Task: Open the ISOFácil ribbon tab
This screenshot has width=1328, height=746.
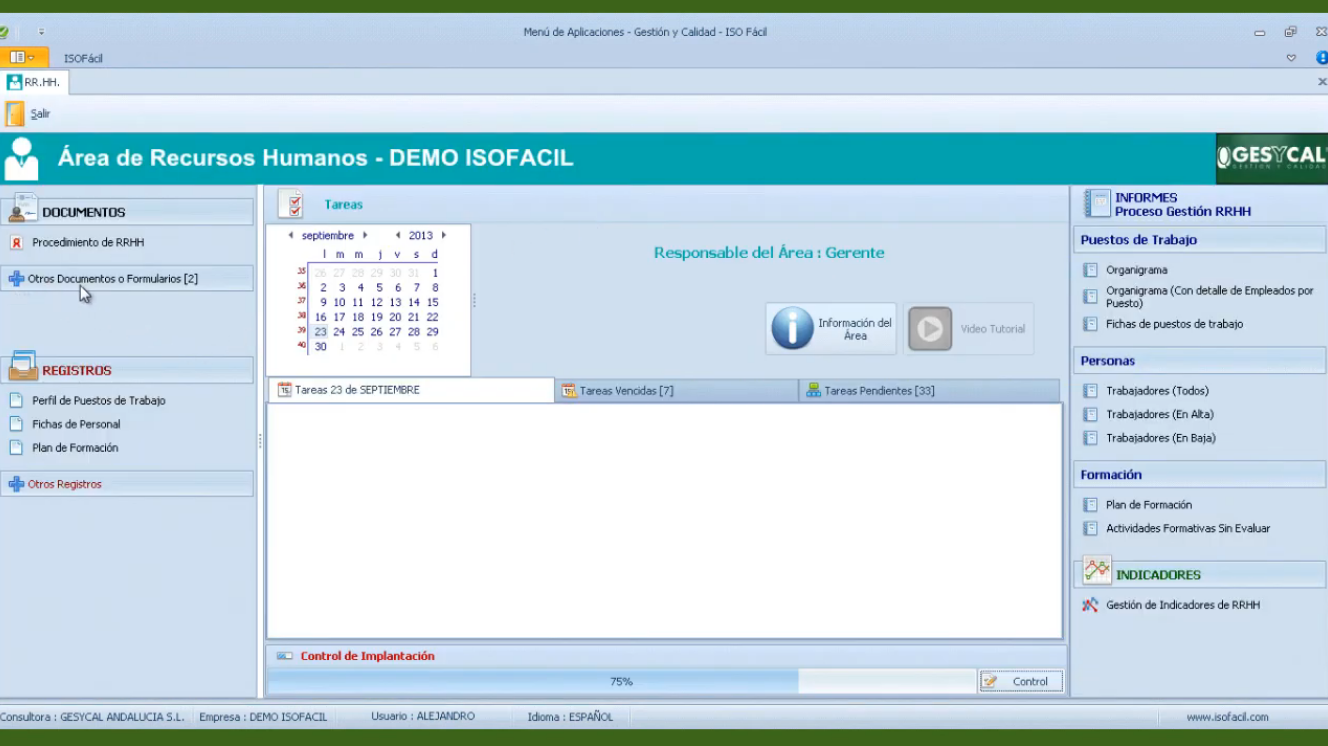Action: [83, 58]
